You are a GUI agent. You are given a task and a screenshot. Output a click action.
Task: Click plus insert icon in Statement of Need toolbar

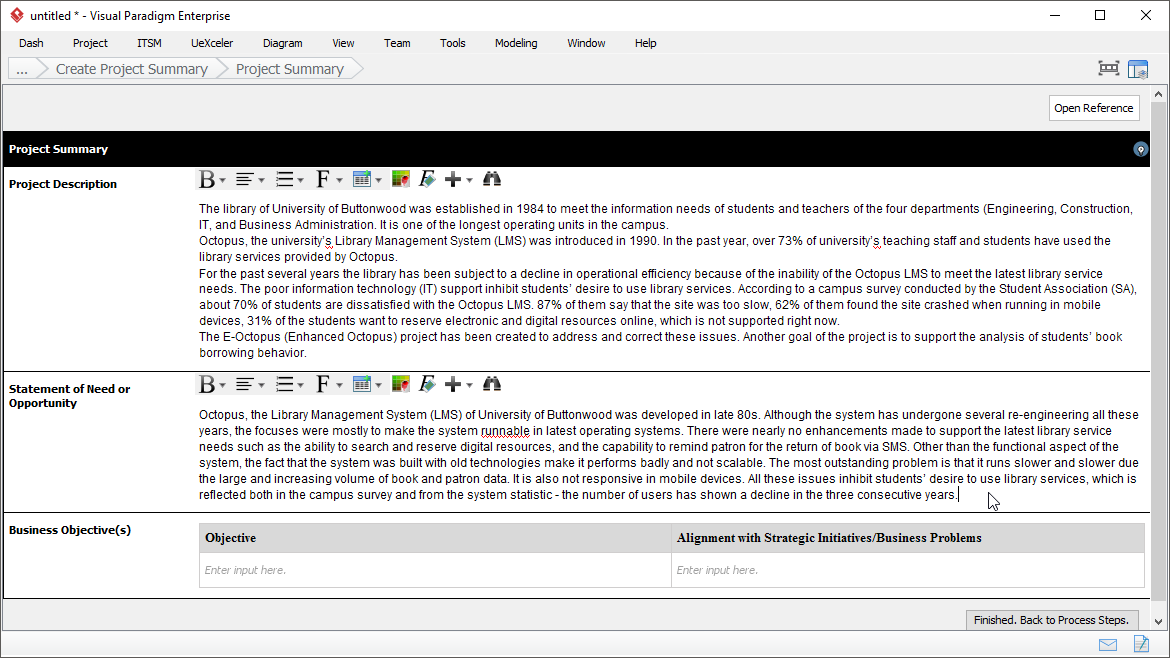pos(453,384)
